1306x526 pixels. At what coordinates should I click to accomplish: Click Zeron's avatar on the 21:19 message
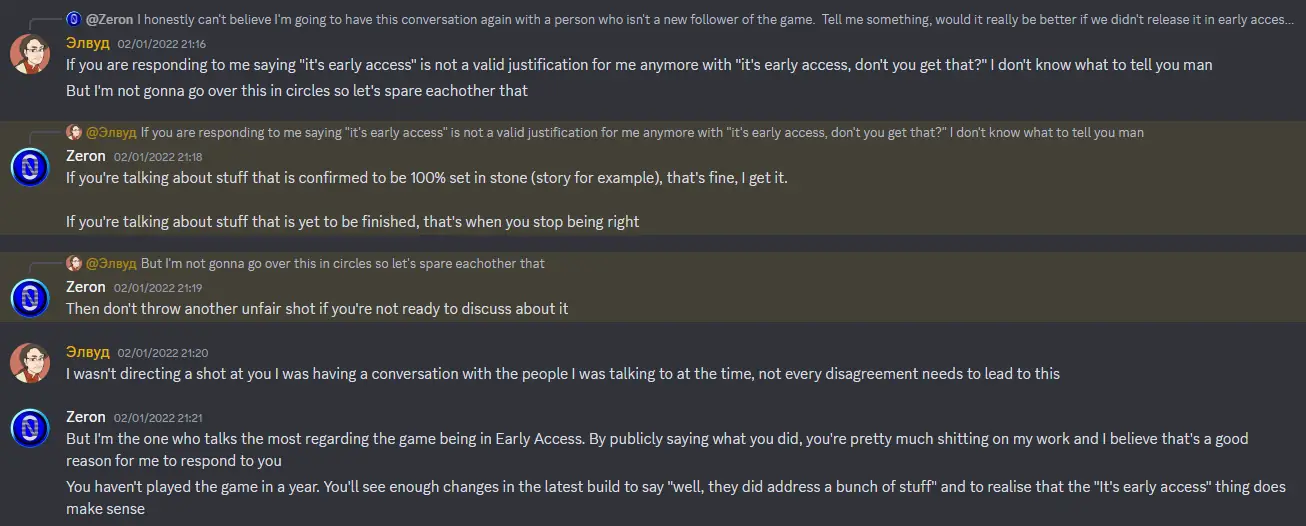coord(30,297)
